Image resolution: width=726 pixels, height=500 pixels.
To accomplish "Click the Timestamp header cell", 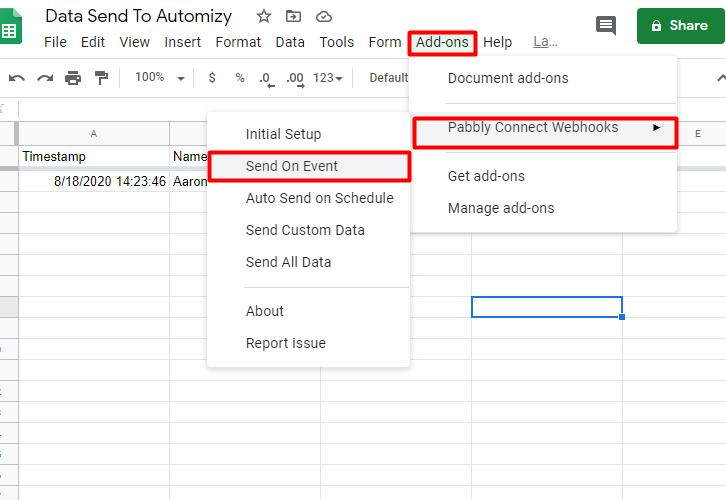I will pyautogui.click(x=94, y=156).
